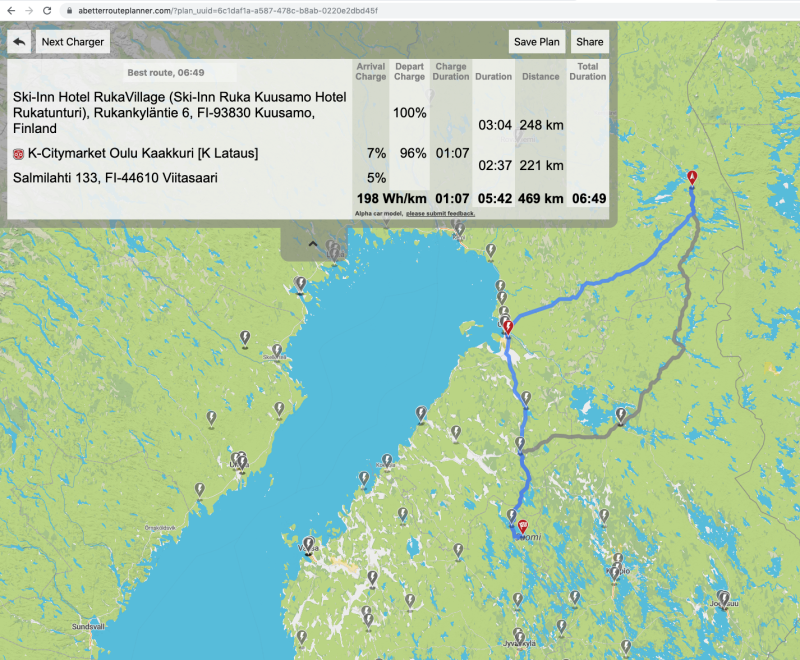Click the red start marker at Ruka

691,177
